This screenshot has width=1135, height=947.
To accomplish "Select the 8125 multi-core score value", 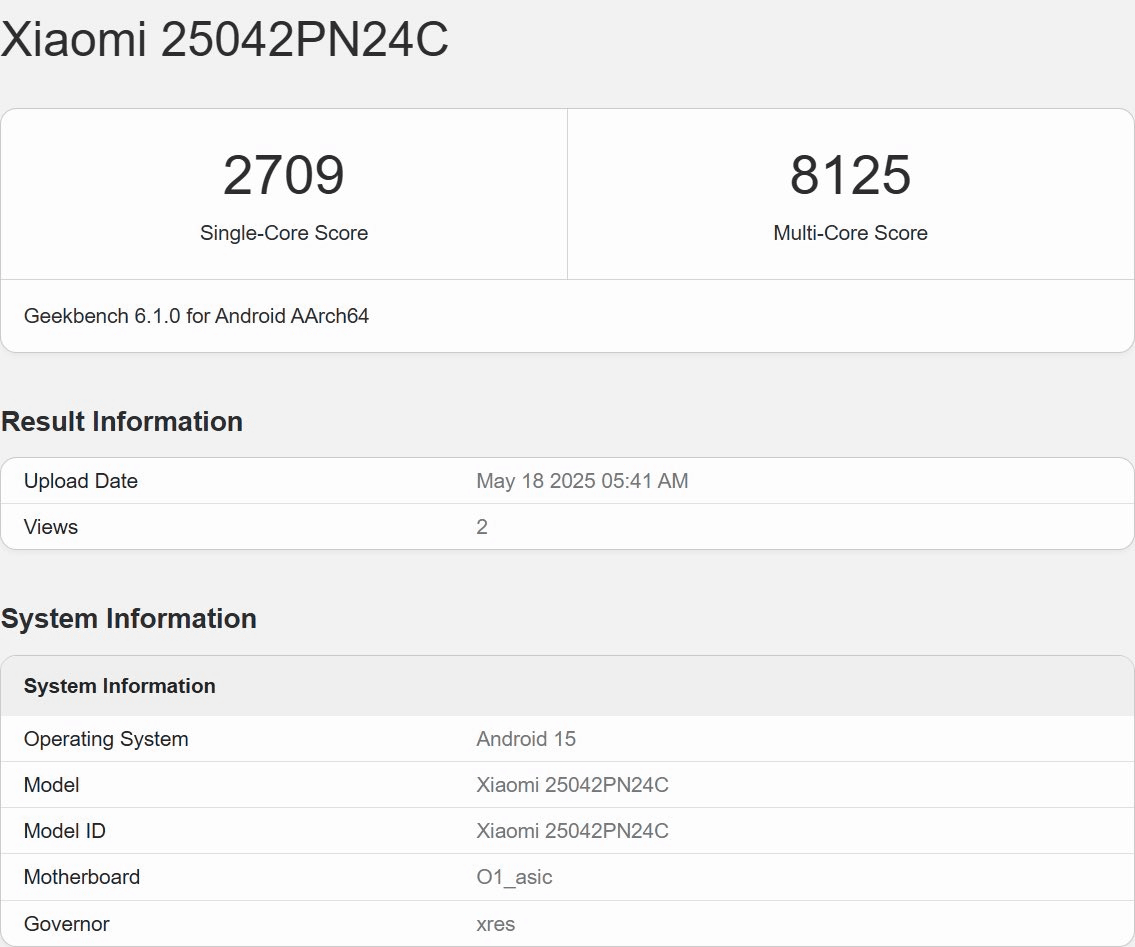I will pos(851,174).
